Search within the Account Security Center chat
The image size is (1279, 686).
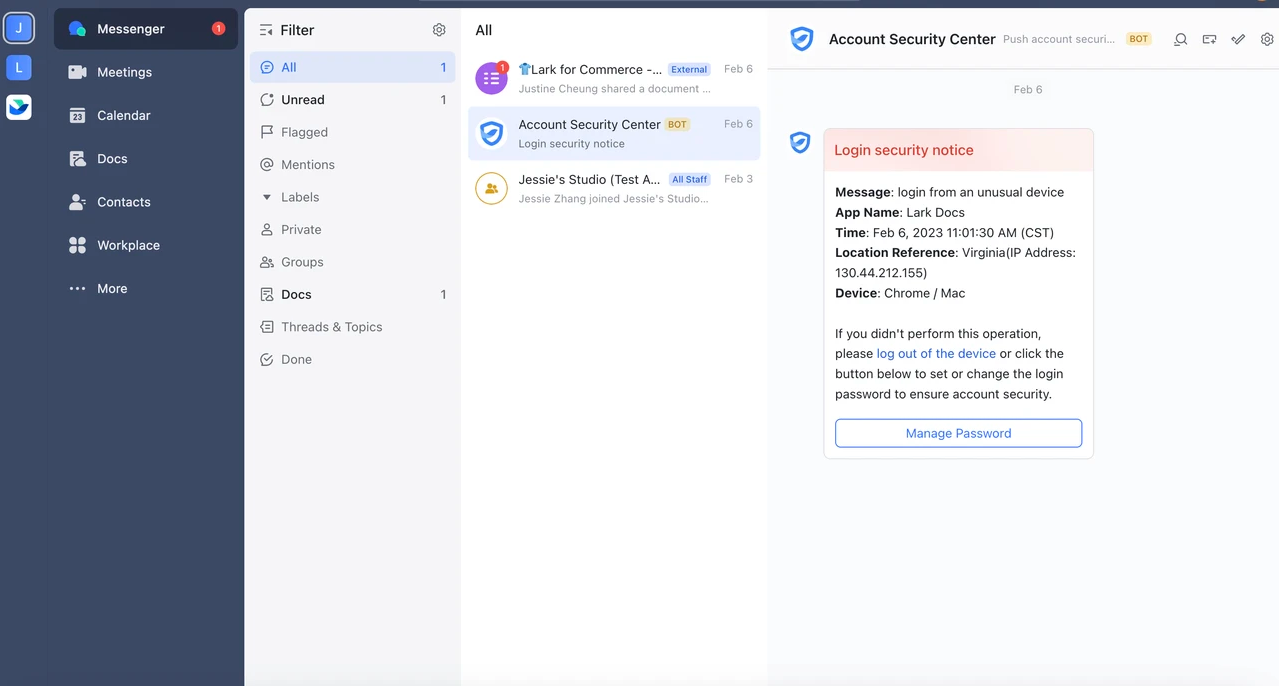1180,40
